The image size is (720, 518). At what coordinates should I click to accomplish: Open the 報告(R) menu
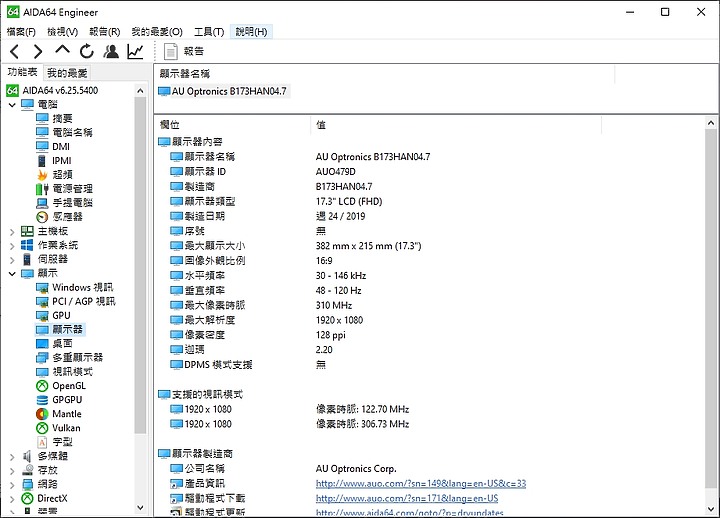coord(105,32)
